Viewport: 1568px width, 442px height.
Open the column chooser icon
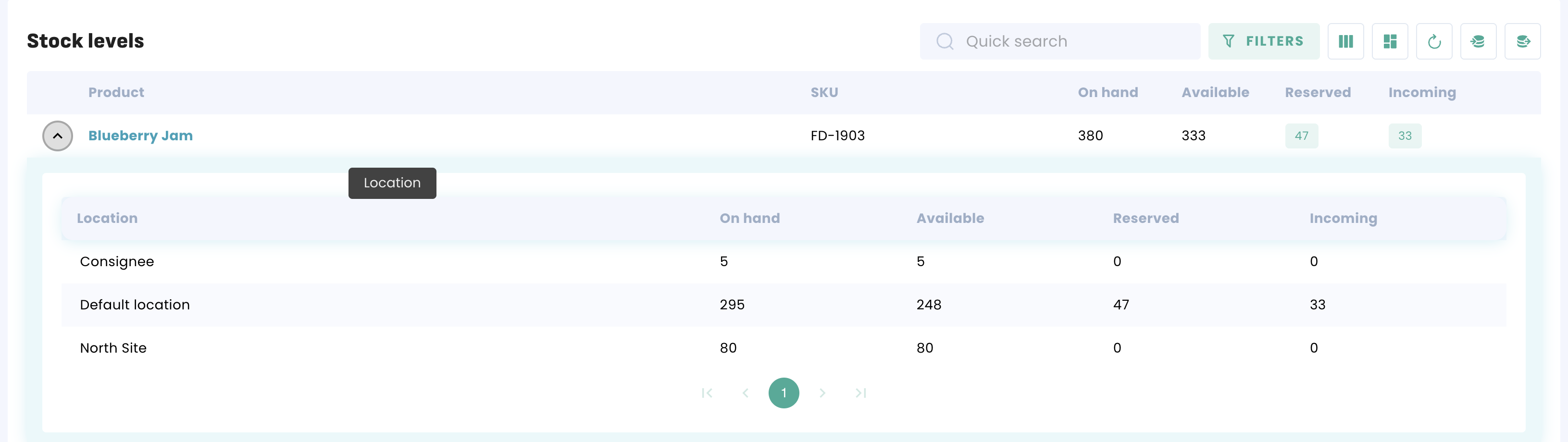tap(1345, 41)
